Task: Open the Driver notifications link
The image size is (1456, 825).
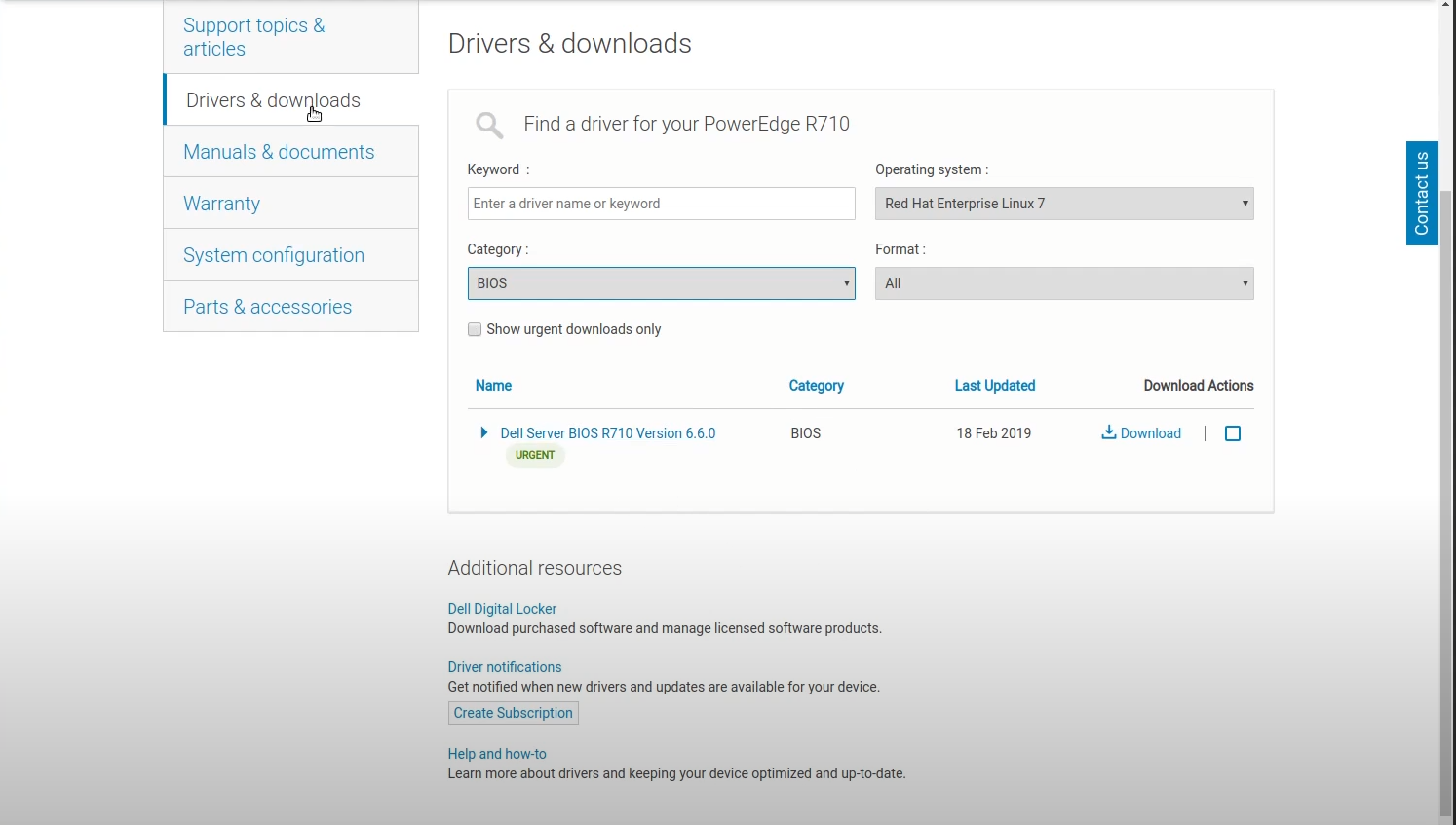Action: coord(505,667)
